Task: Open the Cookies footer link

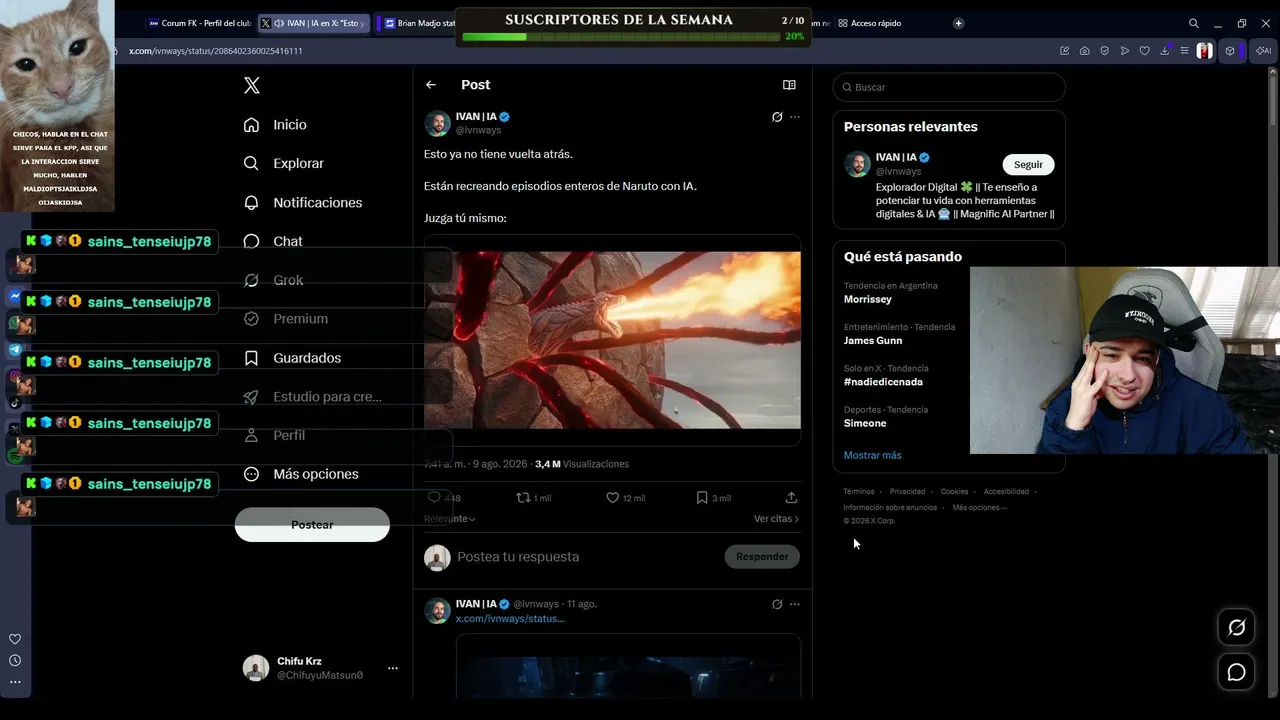Action: pyautogui.click(x=955, y=492)
